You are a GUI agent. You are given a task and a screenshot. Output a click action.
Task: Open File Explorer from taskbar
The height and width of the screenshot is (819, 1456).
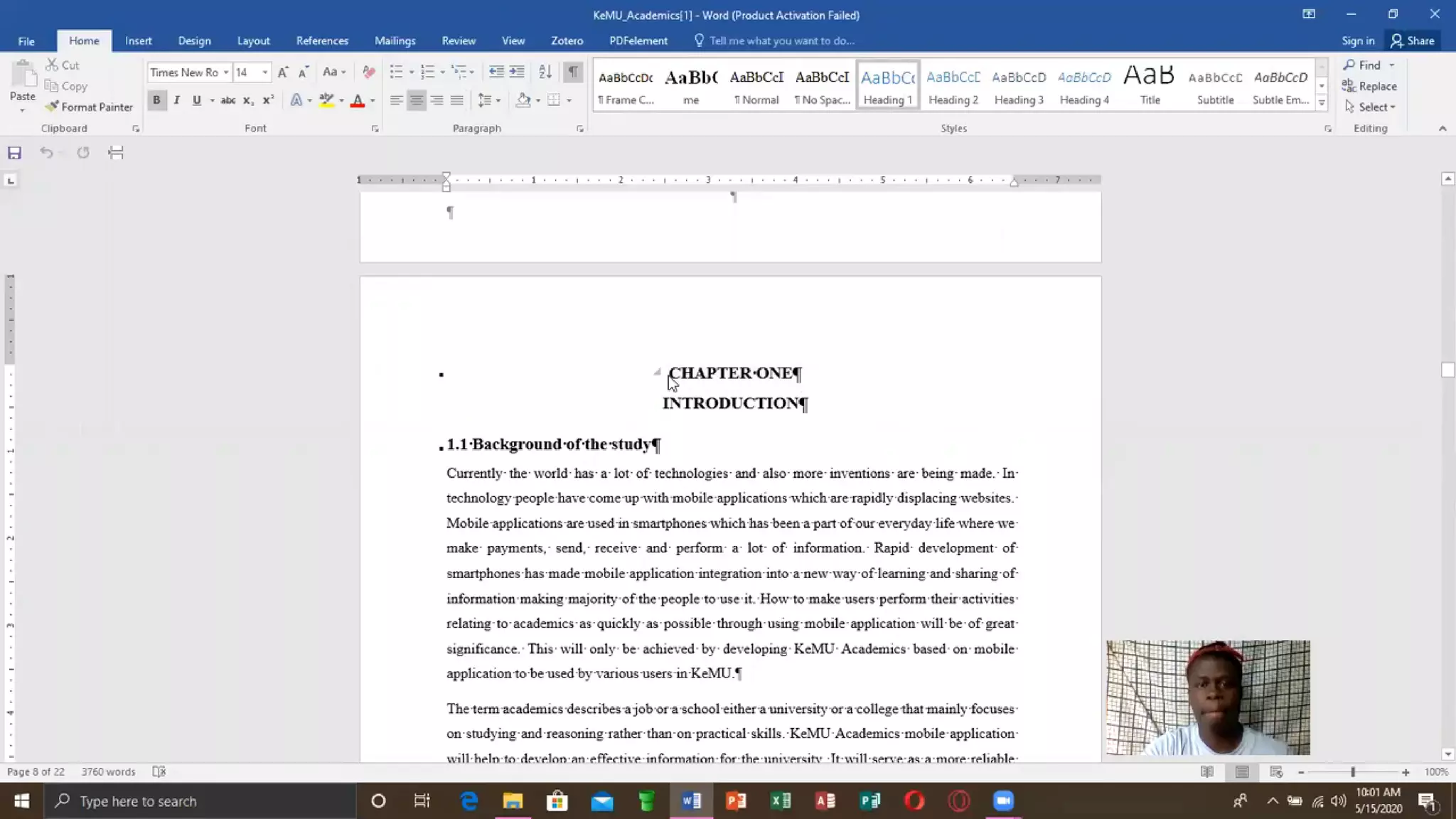(x=513, y=801)
